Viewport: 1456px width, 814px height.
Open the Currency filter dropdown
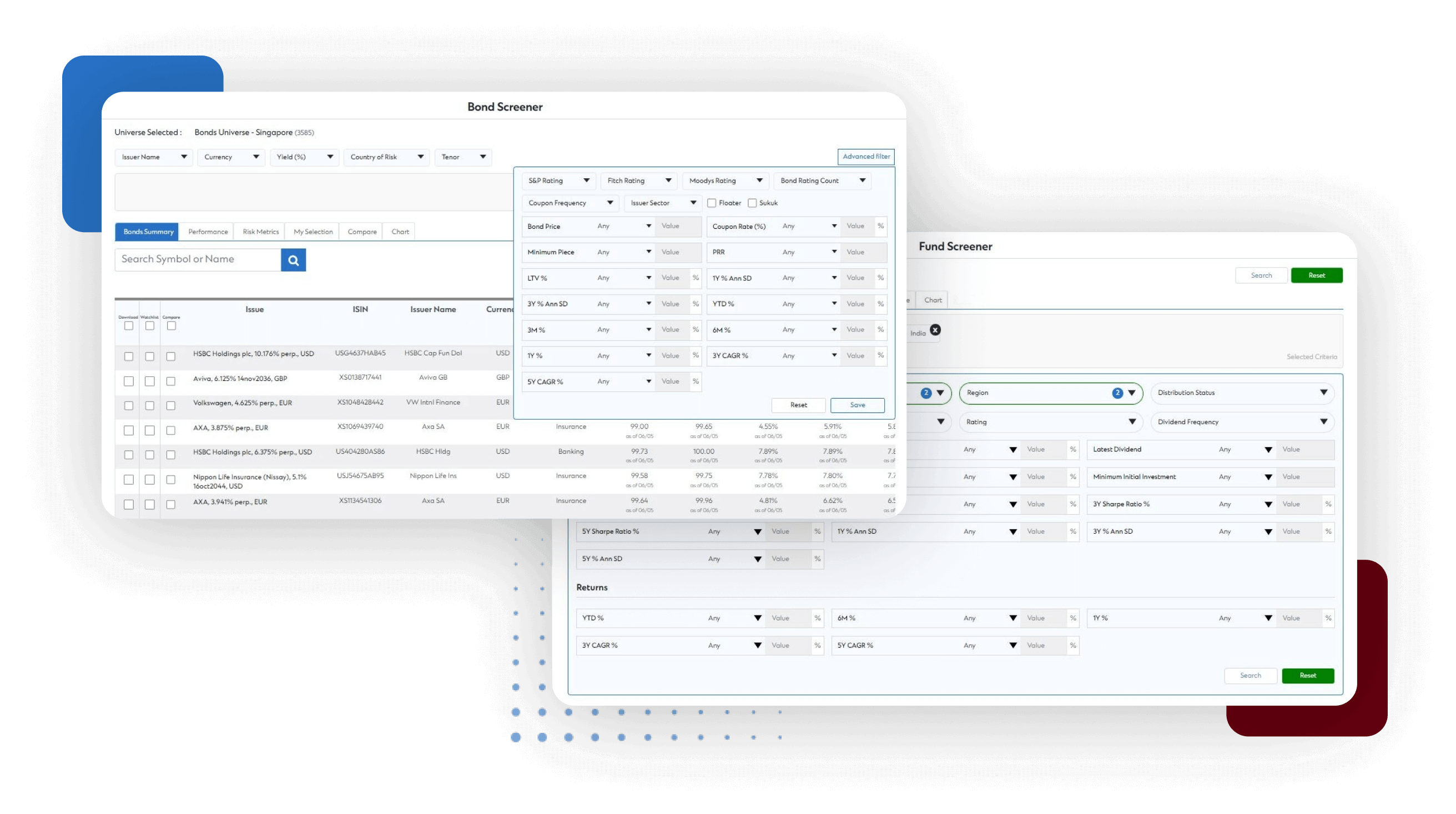(x=231, y=157)
